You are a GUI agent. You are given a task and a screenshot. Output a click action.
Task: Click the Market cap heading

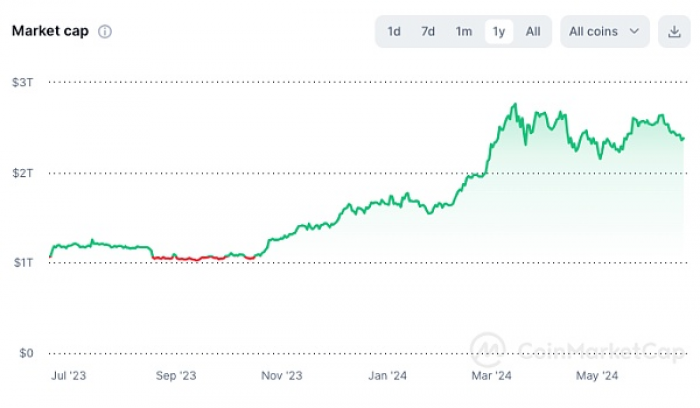tap(50, 31)
